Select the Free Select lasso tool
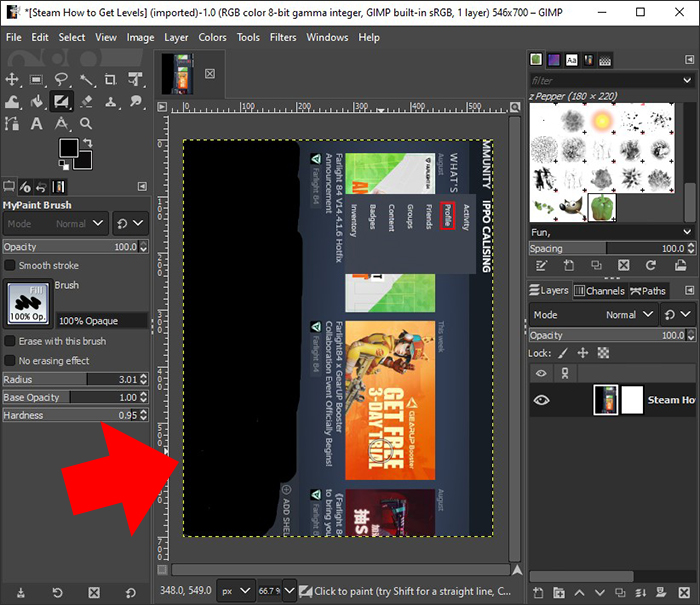700x605 pixels. pos(61,79)
